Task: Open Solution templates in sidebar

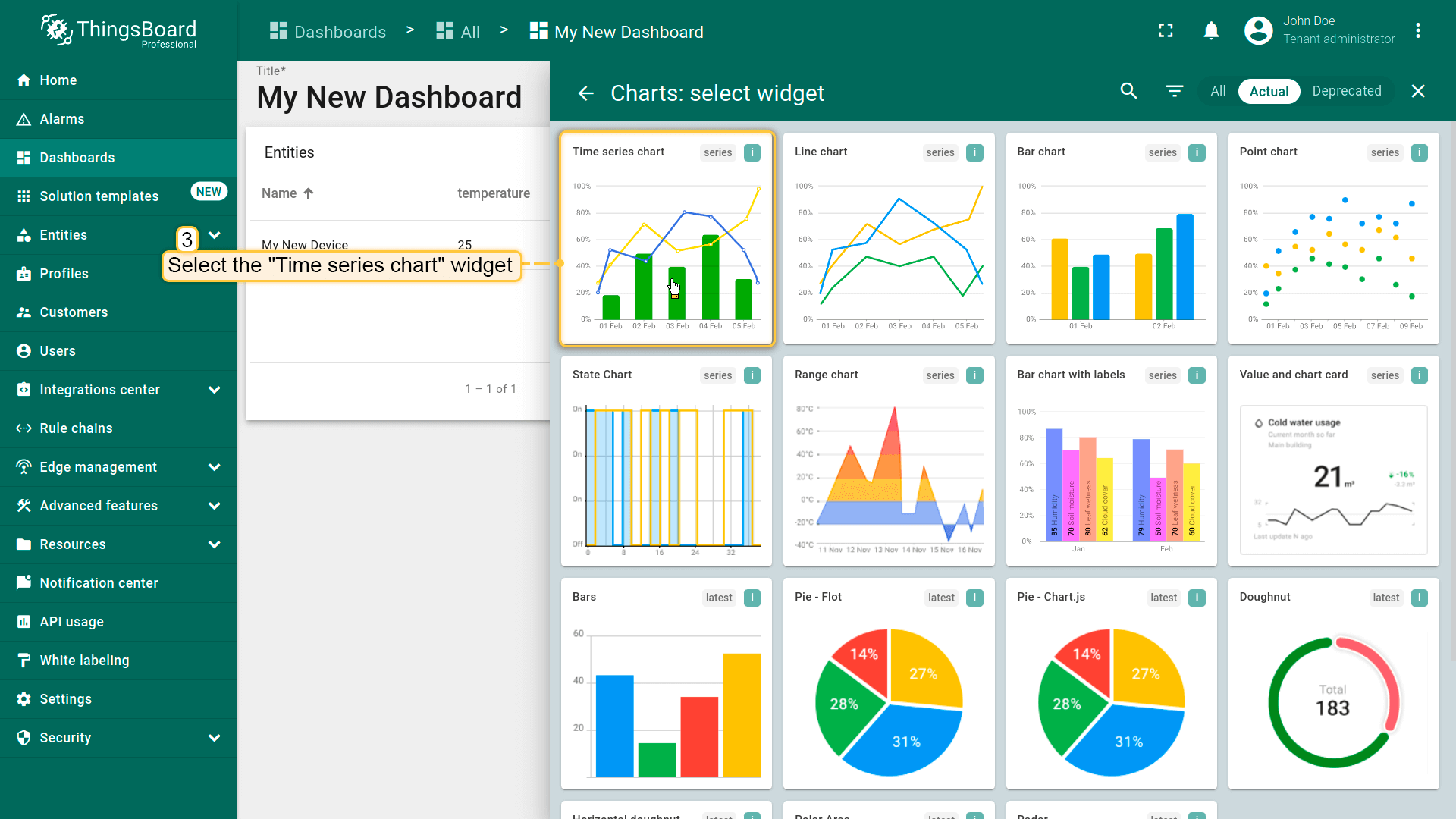Action: [118, 196]
